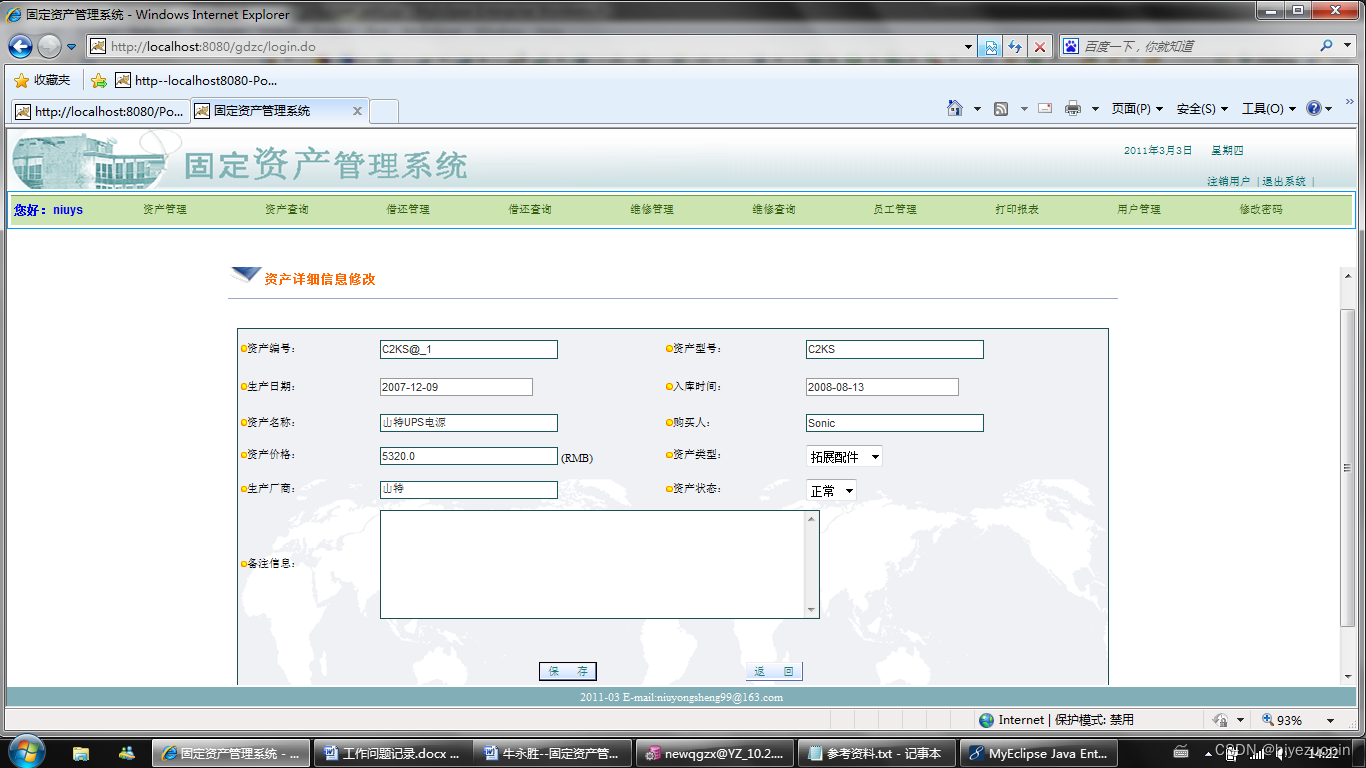Screen dimensions: 1366x768
Task: Open 用户管理 in the navigation bar
Action: coord(1139,210)
